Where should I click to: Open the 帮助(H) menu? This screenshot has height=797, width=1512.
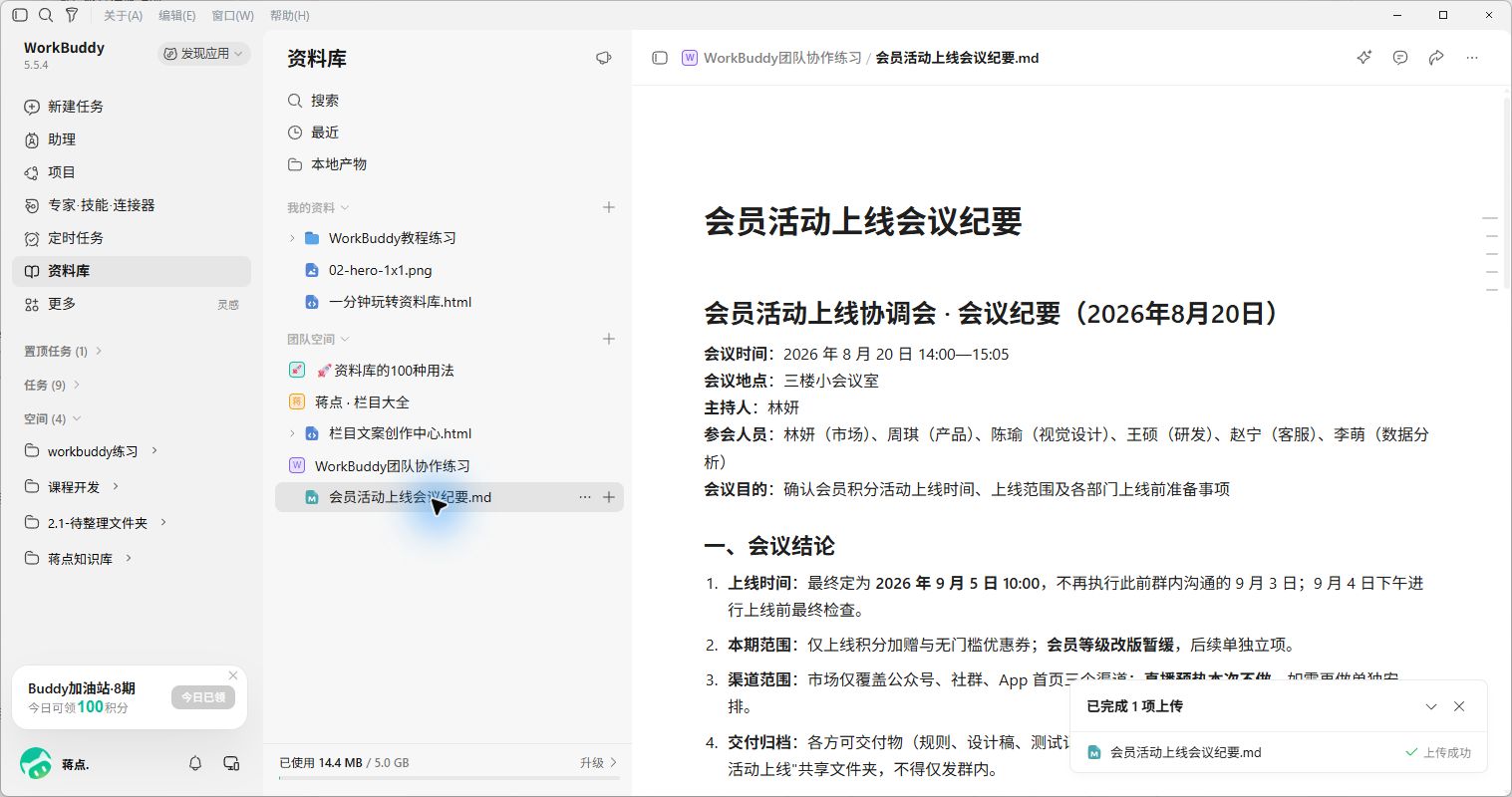290,15
